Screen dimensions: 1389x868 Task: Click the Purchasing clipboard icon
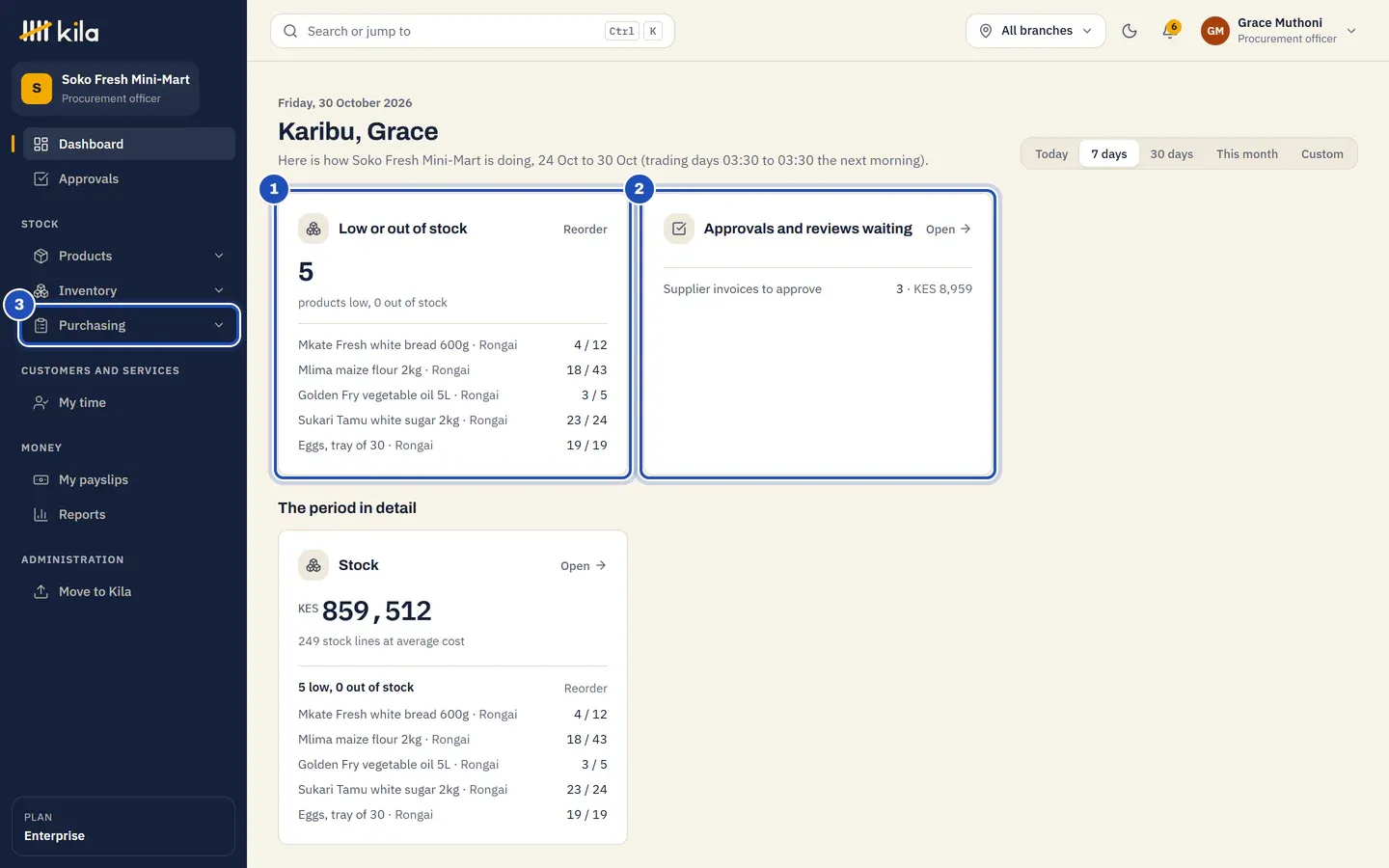pyautogui.click(x=41, y=325)
